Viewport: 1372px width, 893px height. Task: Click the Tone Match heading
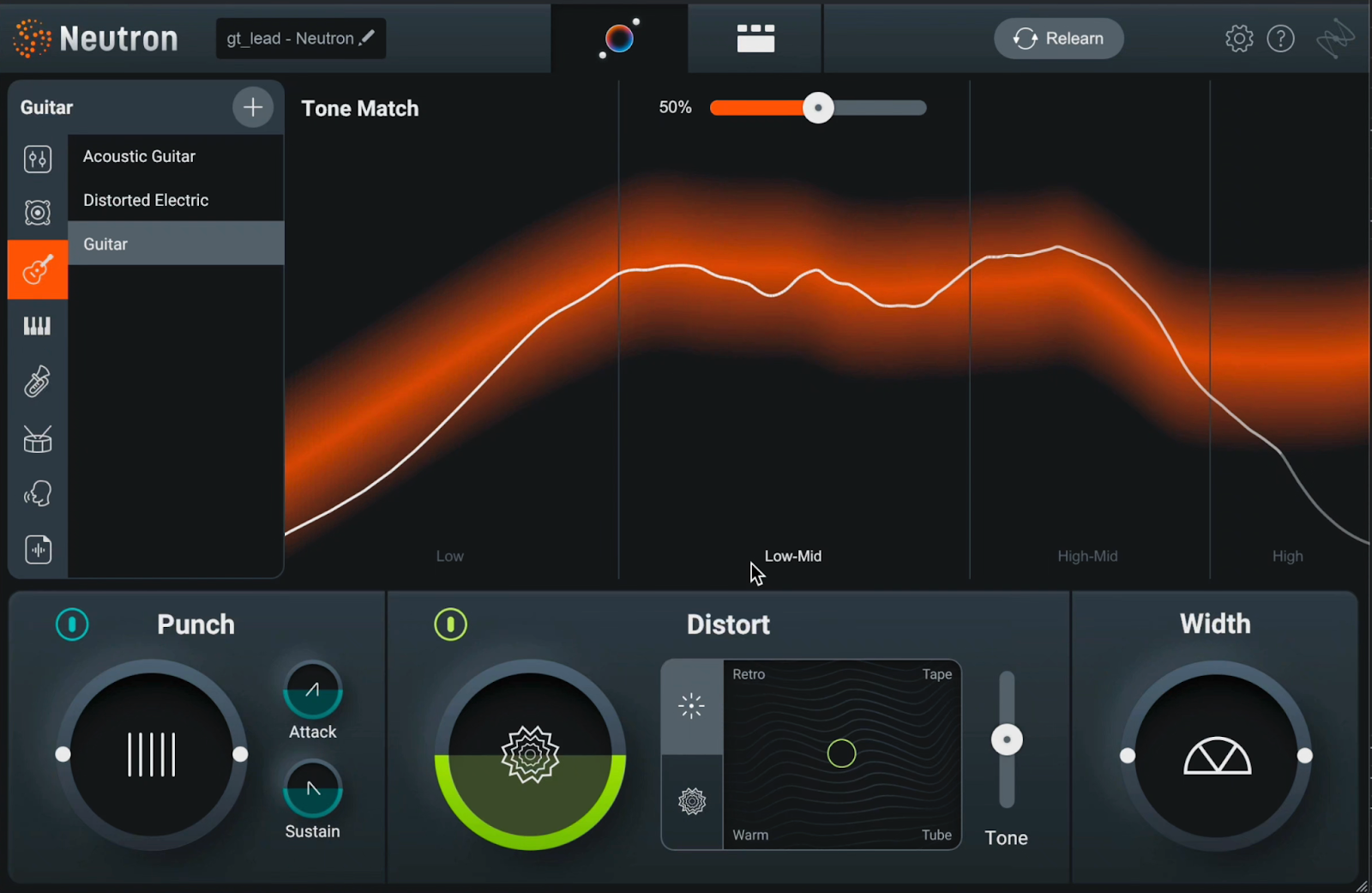pyautogui.click(x=360, y=108)
